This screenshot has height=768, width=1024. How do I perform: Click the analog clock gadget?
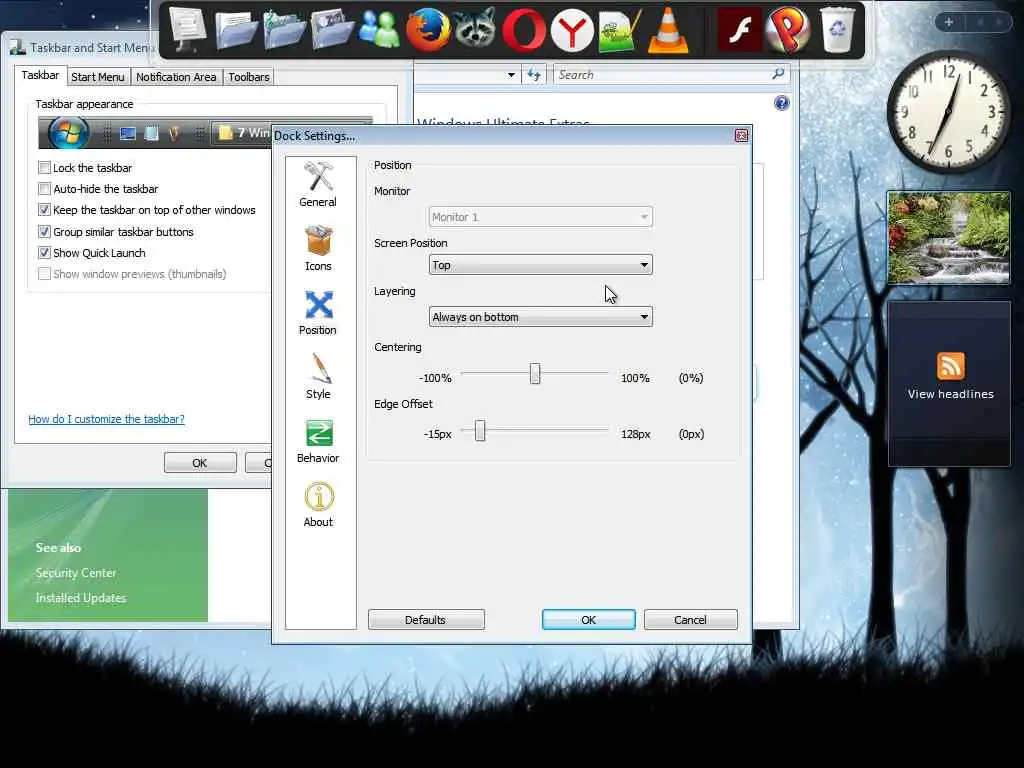[x=948, y=112]
